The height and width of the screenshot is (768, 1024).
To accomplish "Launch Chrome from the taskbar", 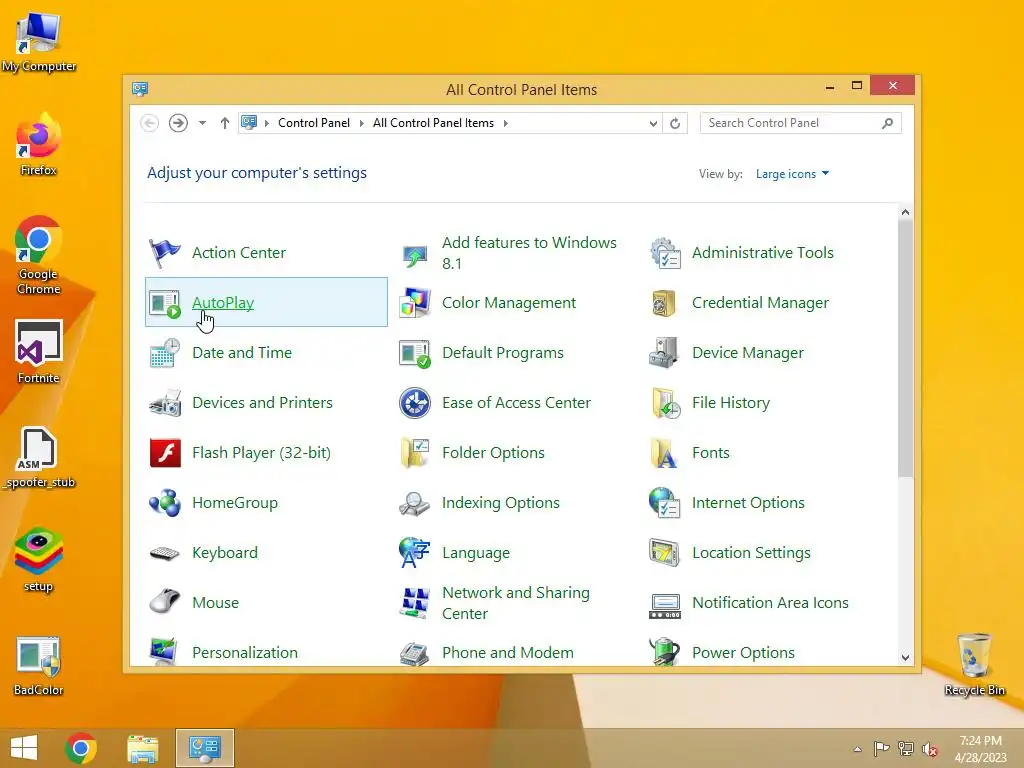I will pyautogui.click(x=81, y=748).
